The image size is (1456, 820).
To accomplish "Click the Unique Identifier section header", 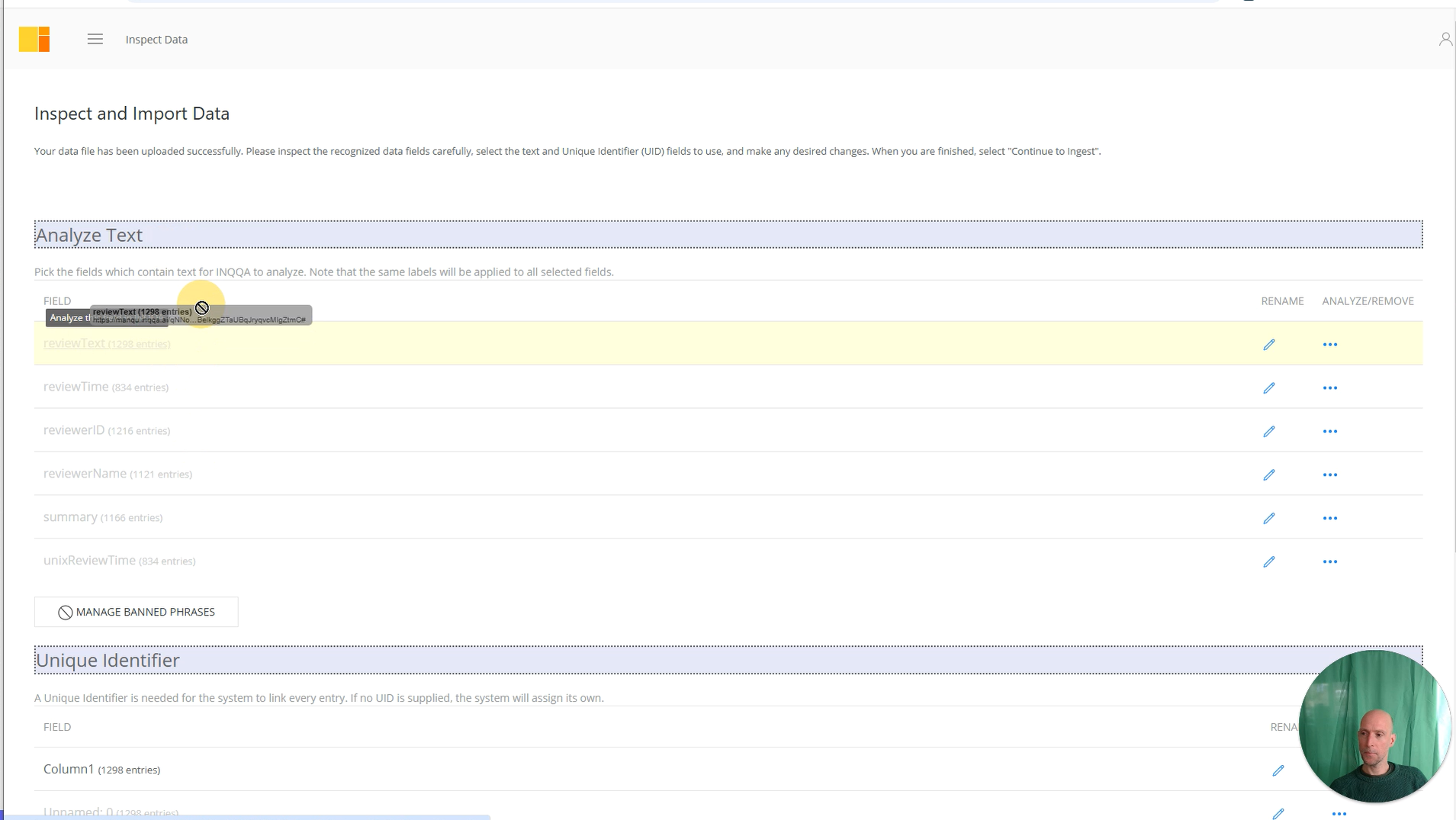I will pyautogui.click(x=108, y=660).
